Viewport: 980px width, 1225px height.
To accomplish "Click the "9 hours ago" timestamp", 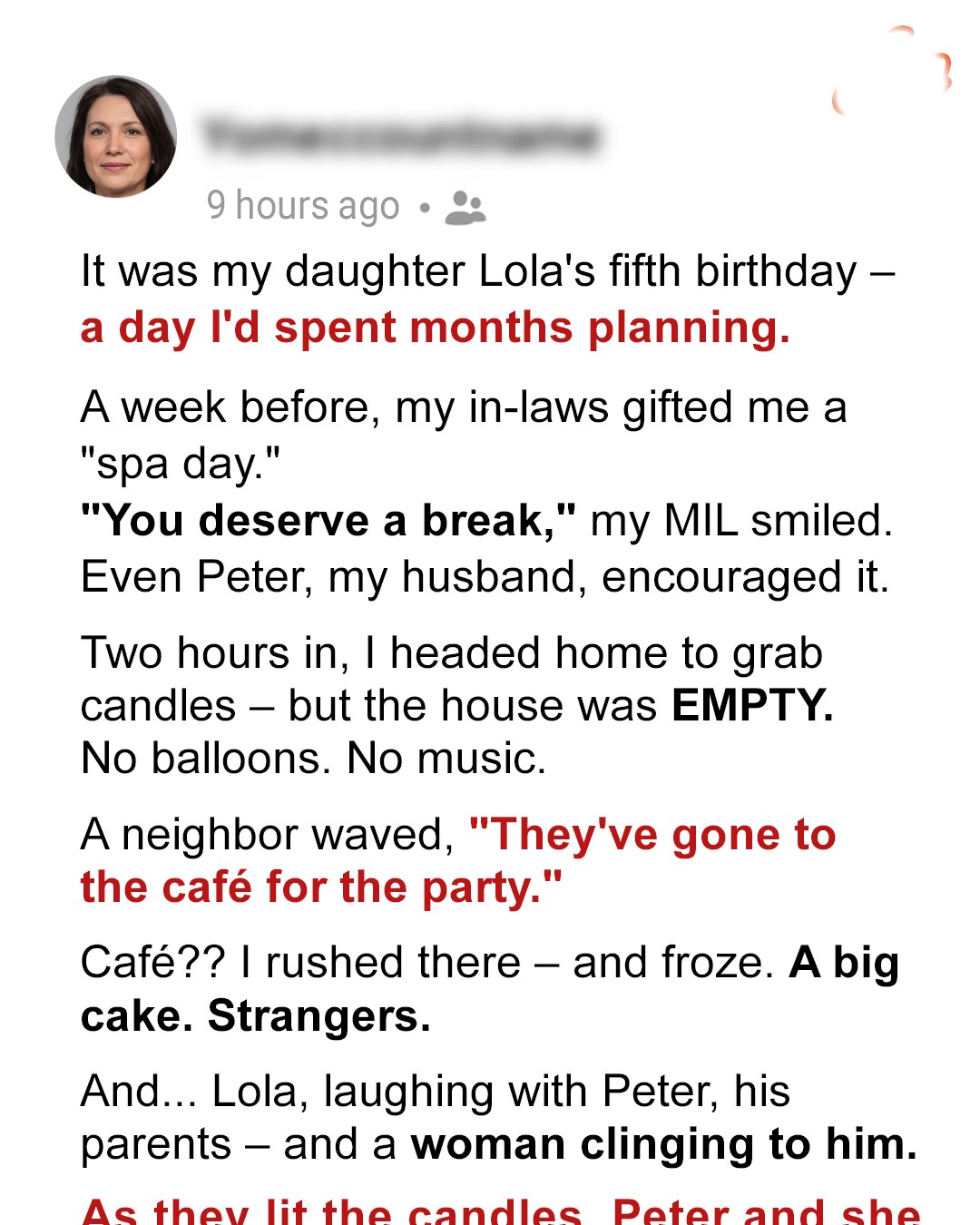I will pos(303,206).
